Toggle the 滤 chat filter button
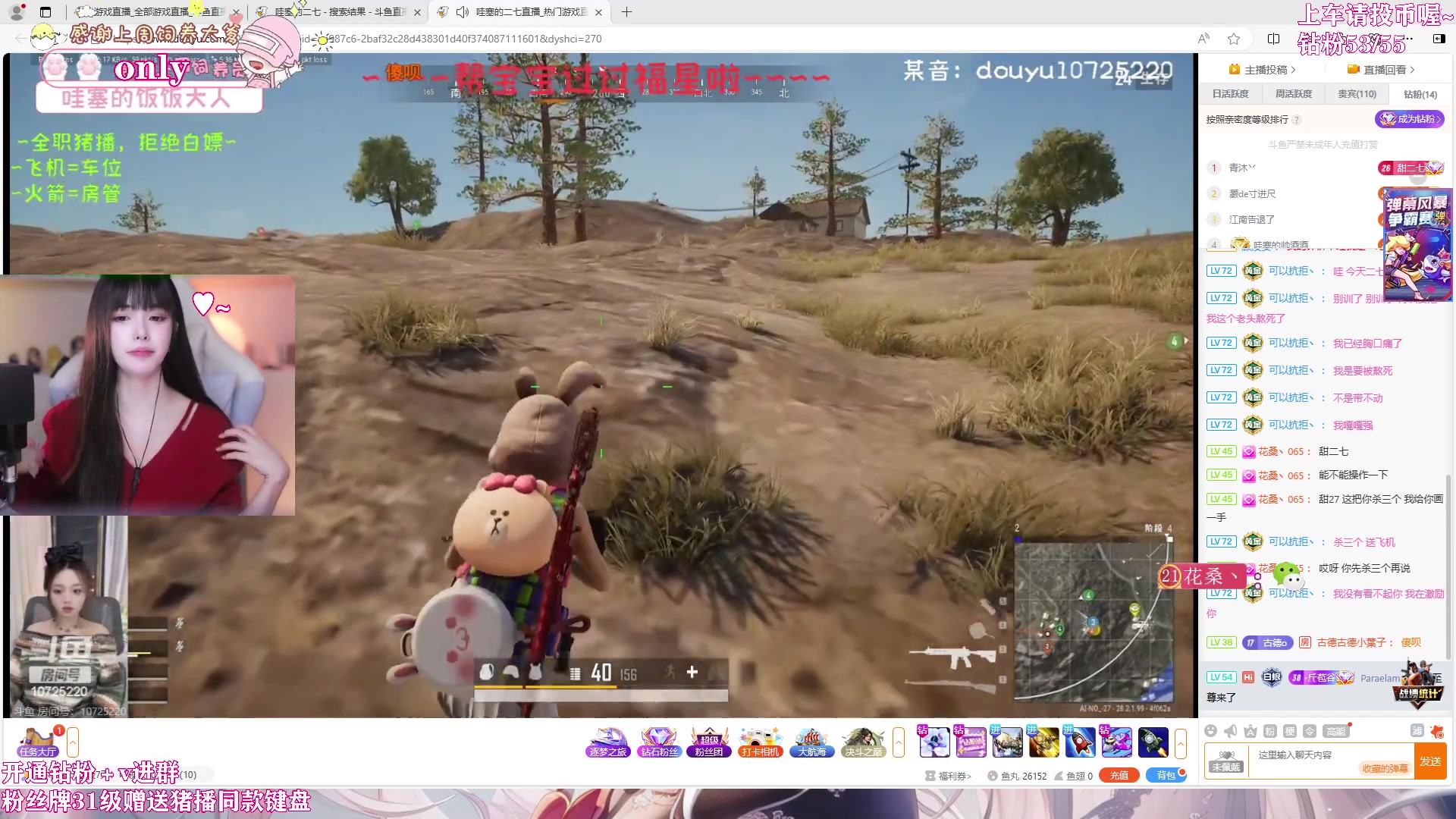Image resolution: width=1456 pixels, height=819 pixels. [x=1417, y=731]
